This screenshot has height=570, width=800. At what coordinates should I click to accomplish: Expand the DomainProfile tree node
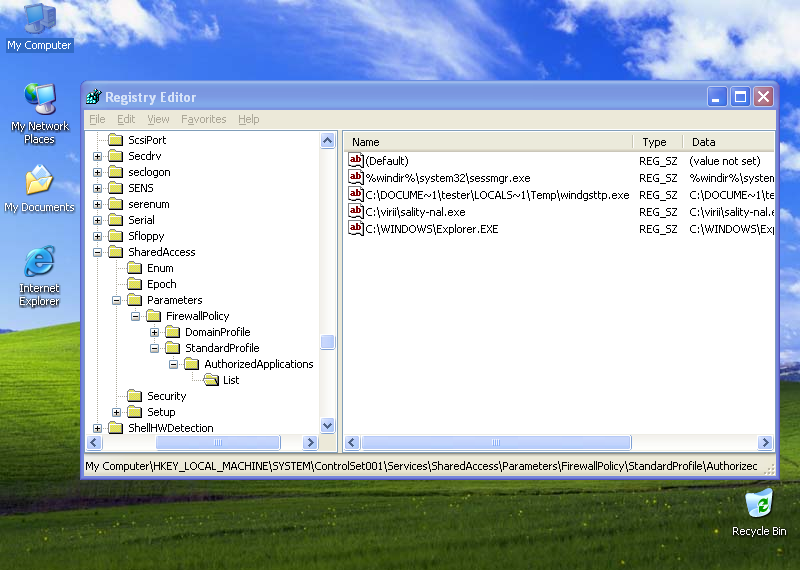point(154,332)
